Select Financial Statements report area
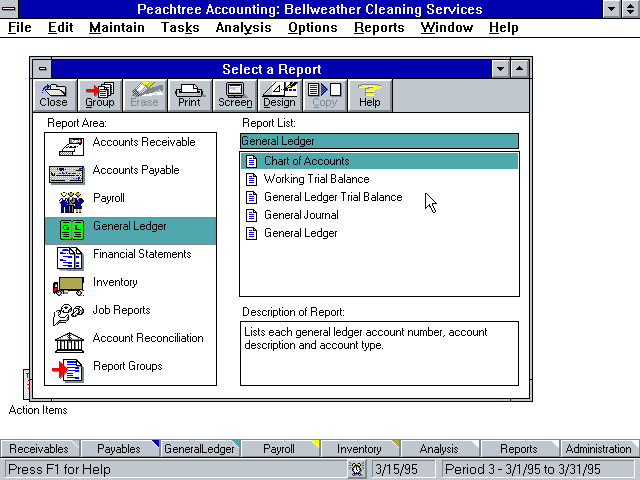Viewport: 640px width, 480px height. pos(130,259)
